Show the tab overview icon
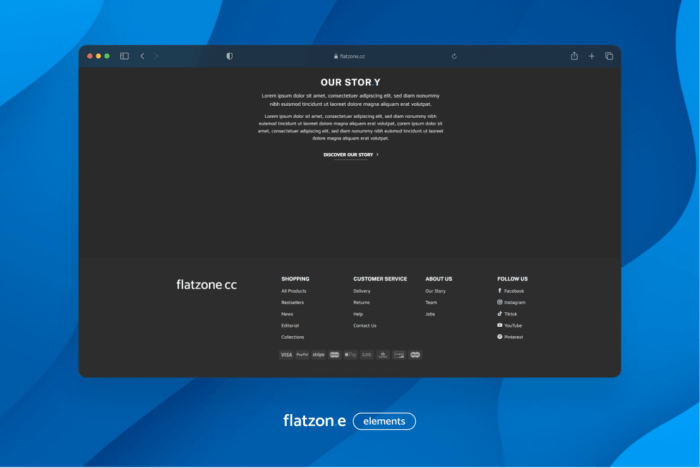Screen dimensions: 700x468 [609, 56]
